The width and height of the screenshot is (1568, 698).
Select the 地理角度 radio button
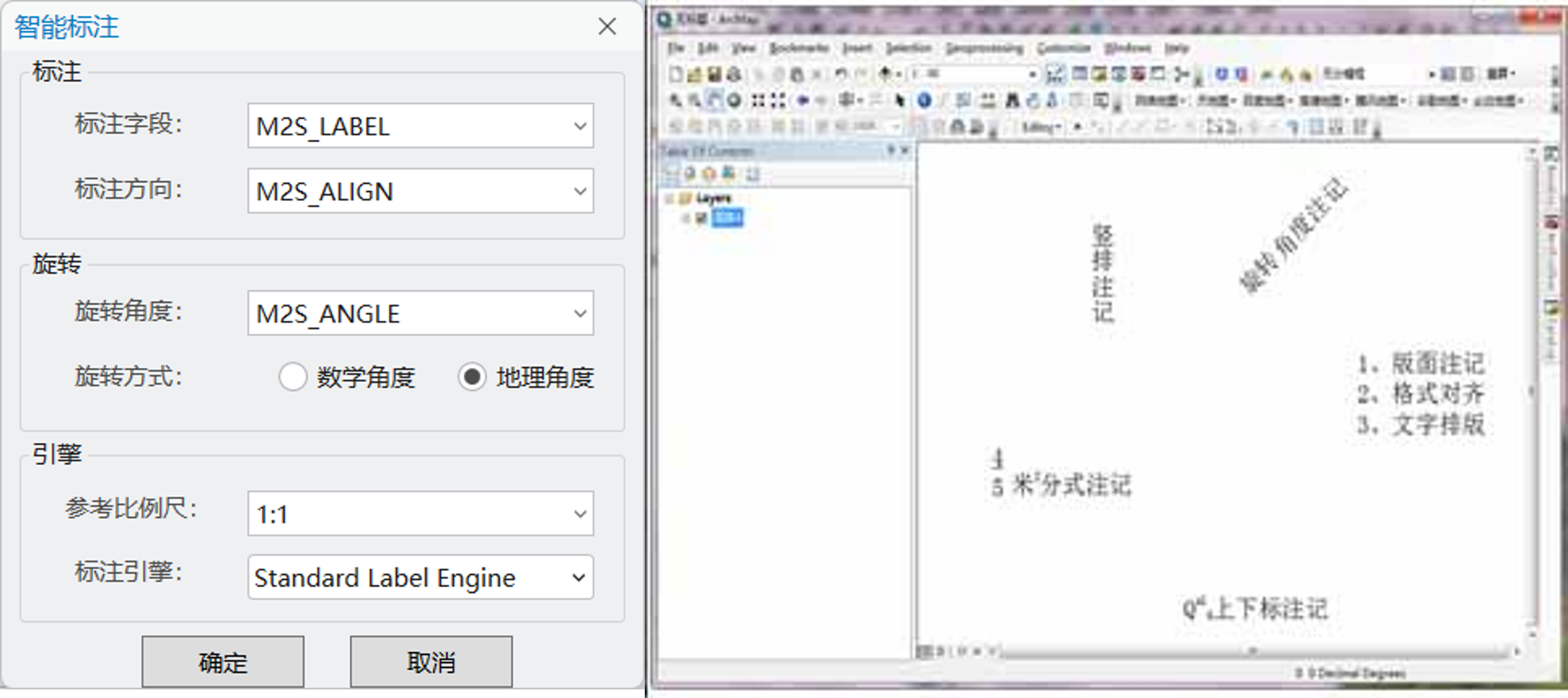(472, 377)
